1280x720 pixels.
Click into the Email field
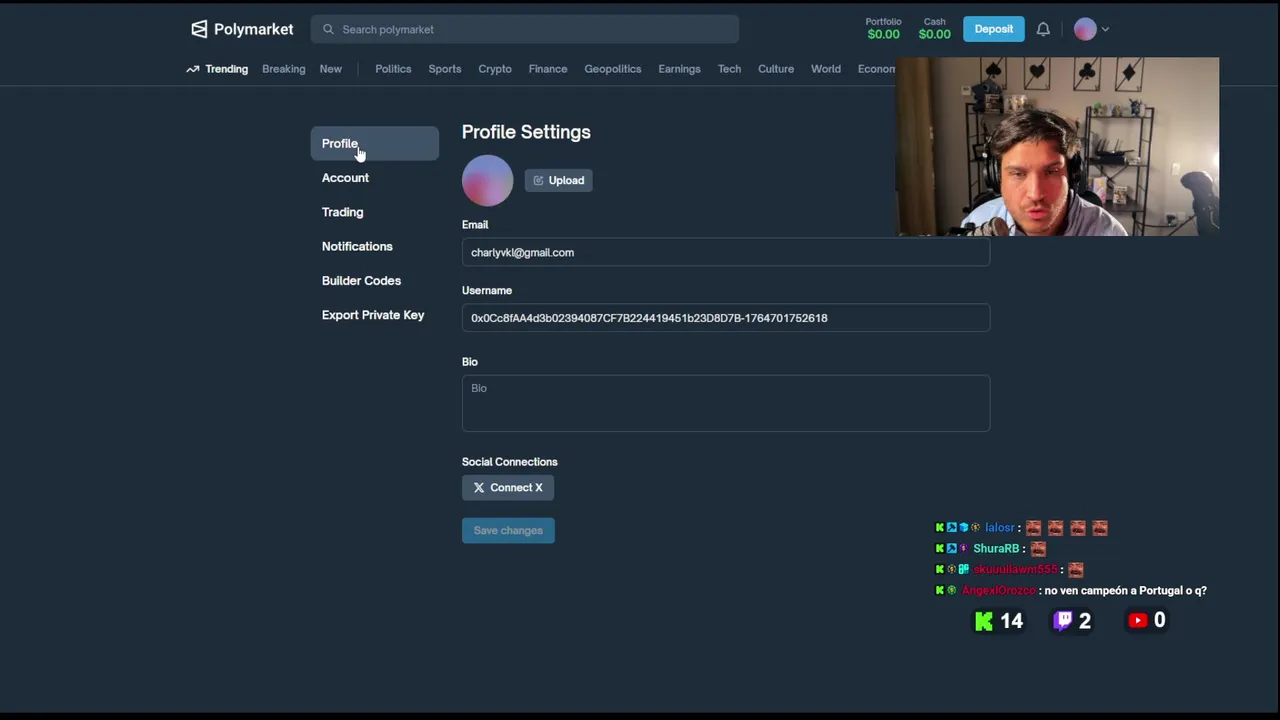tap(726, 252)
